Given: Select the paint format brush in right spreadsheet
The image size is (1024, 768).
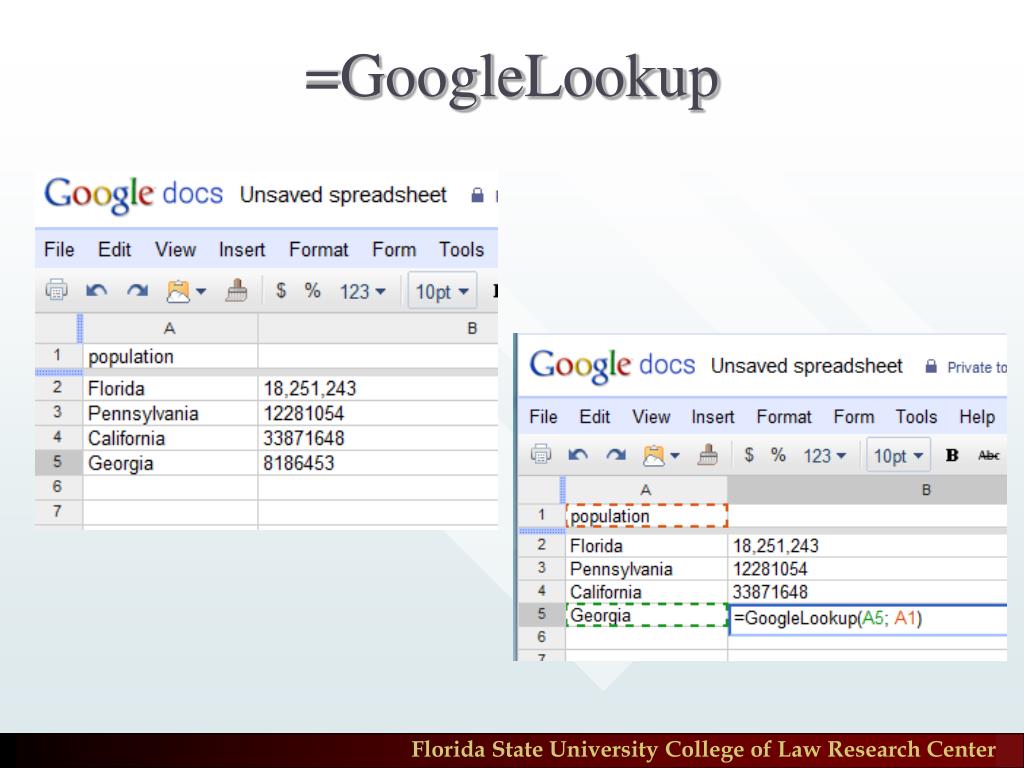Looking at the screenshot, I should 708,455.
